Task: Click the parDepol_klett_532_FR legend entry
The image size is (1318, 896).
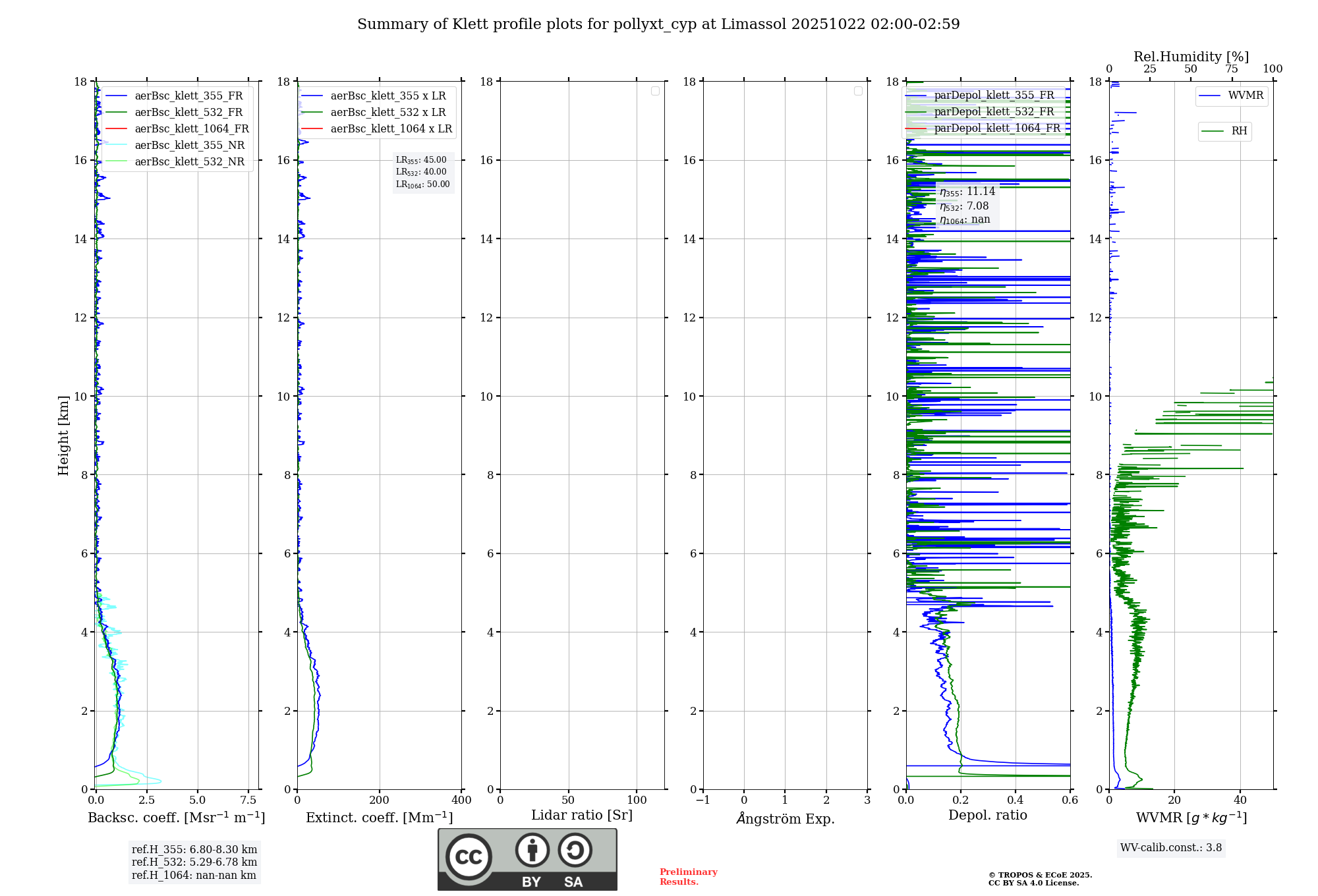Action: (x=994, y=112)
